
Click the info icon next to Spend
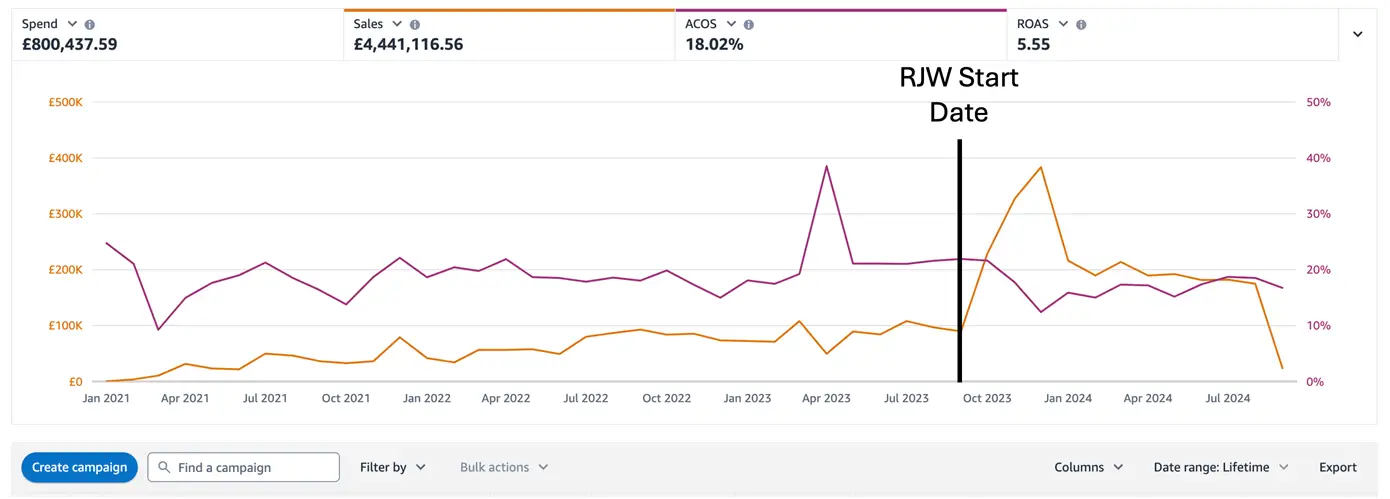(x=90, y=24)
